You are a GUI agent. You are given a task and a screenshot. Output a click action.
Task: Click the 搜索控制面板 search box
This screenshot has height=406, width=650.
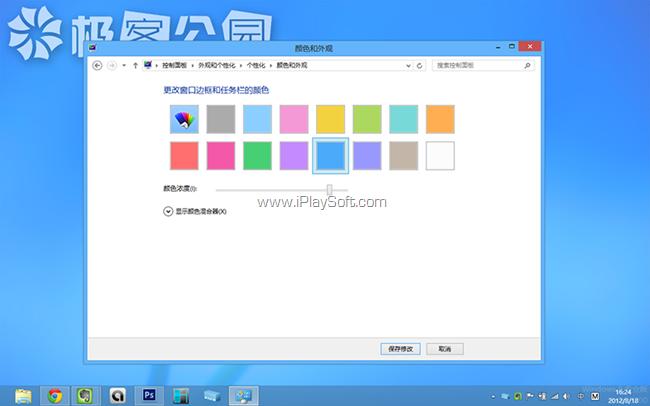click(480, 65)
